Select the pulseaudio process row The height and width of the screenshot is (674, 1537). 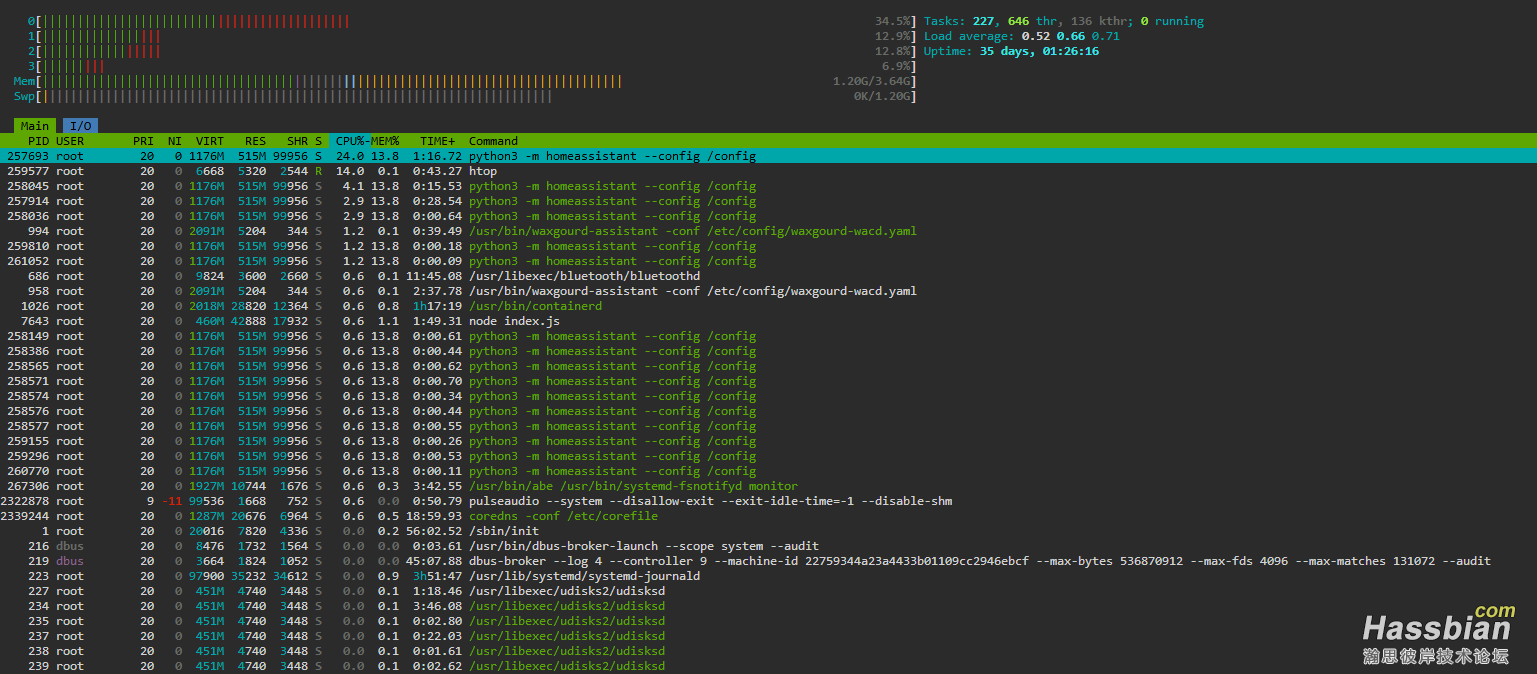click(x=768, y=501)
